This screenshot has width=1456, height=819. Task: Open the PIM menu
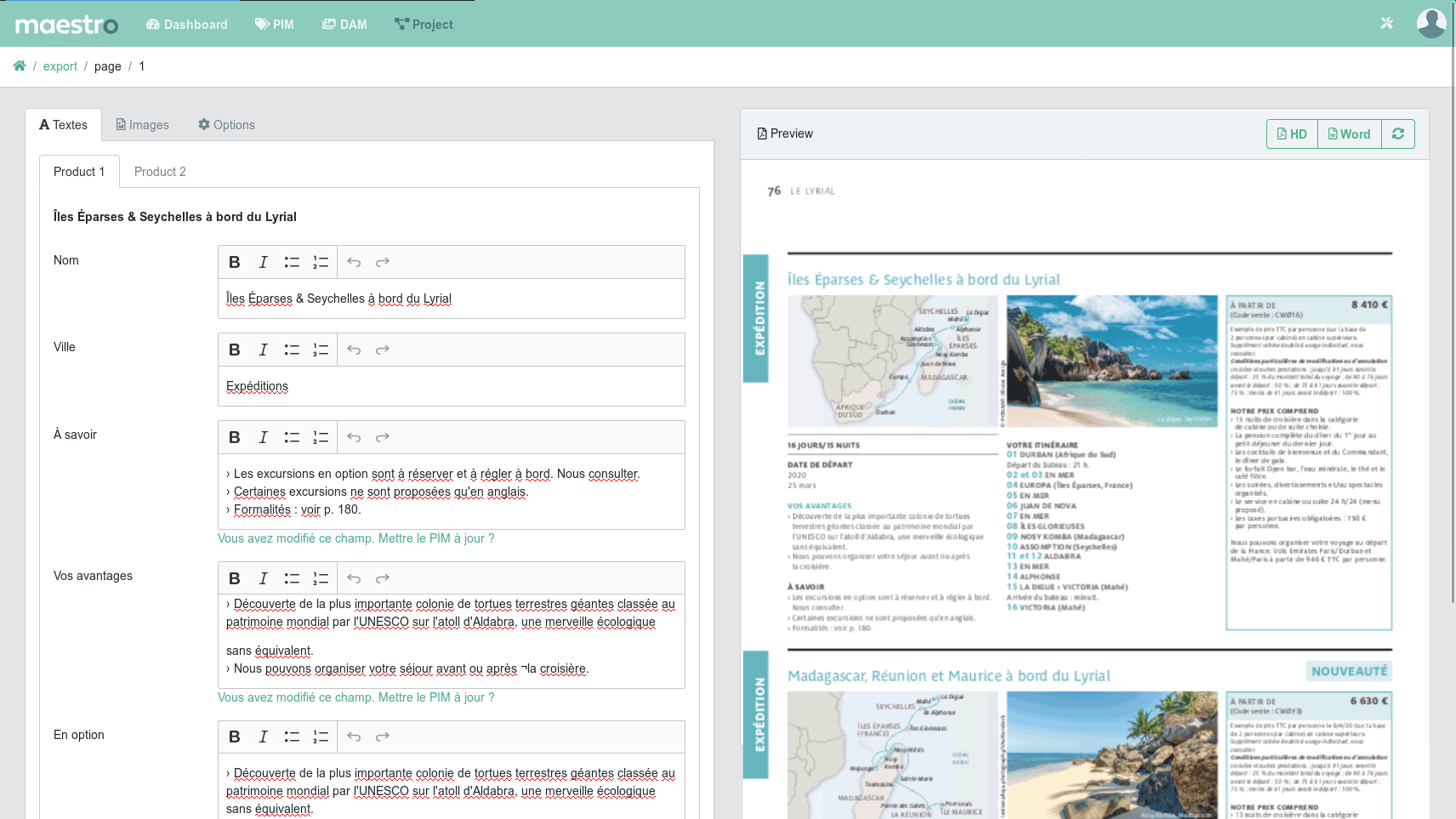[x=274, y=25]
